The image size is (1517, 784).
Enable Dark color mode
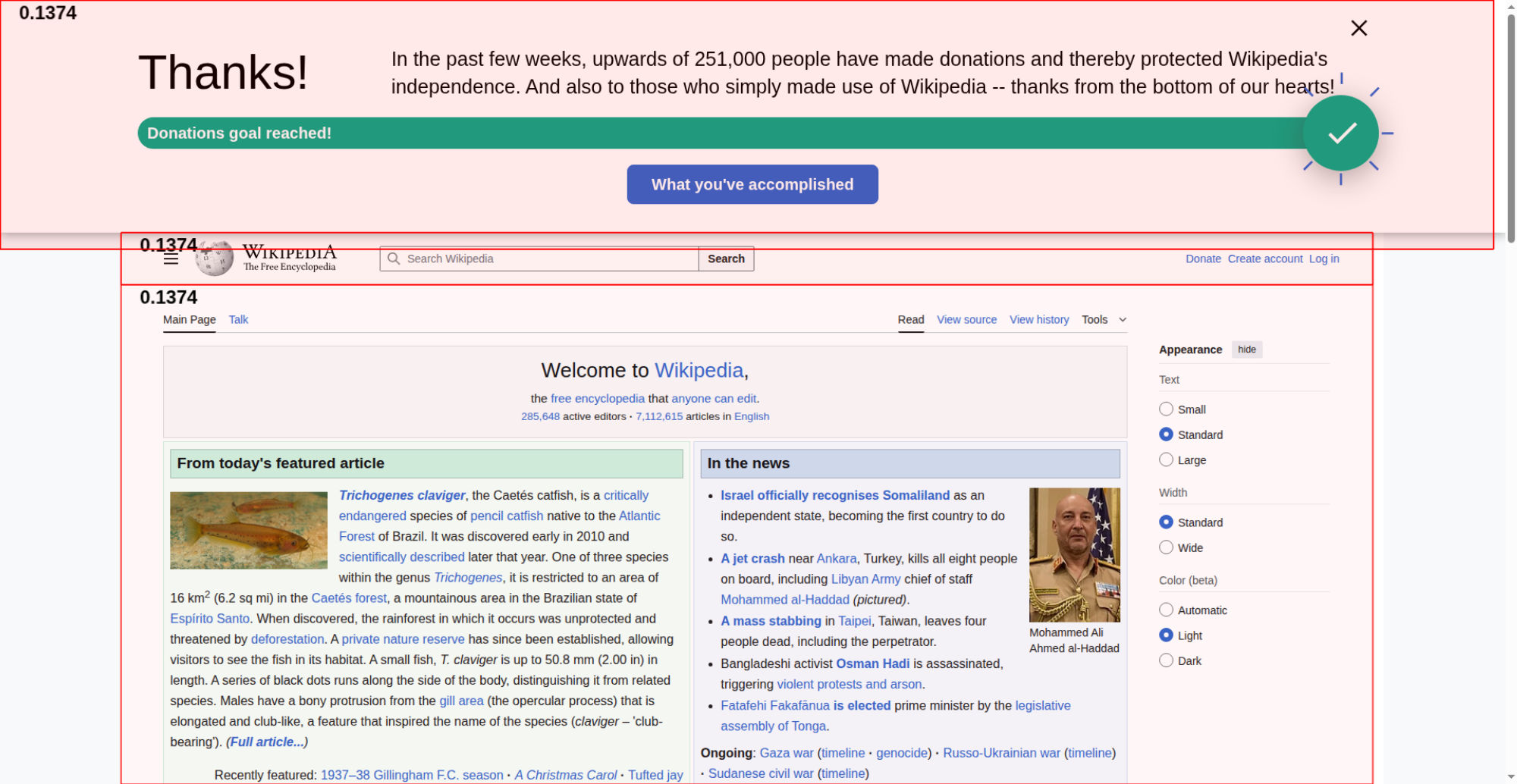[1166, 660]
